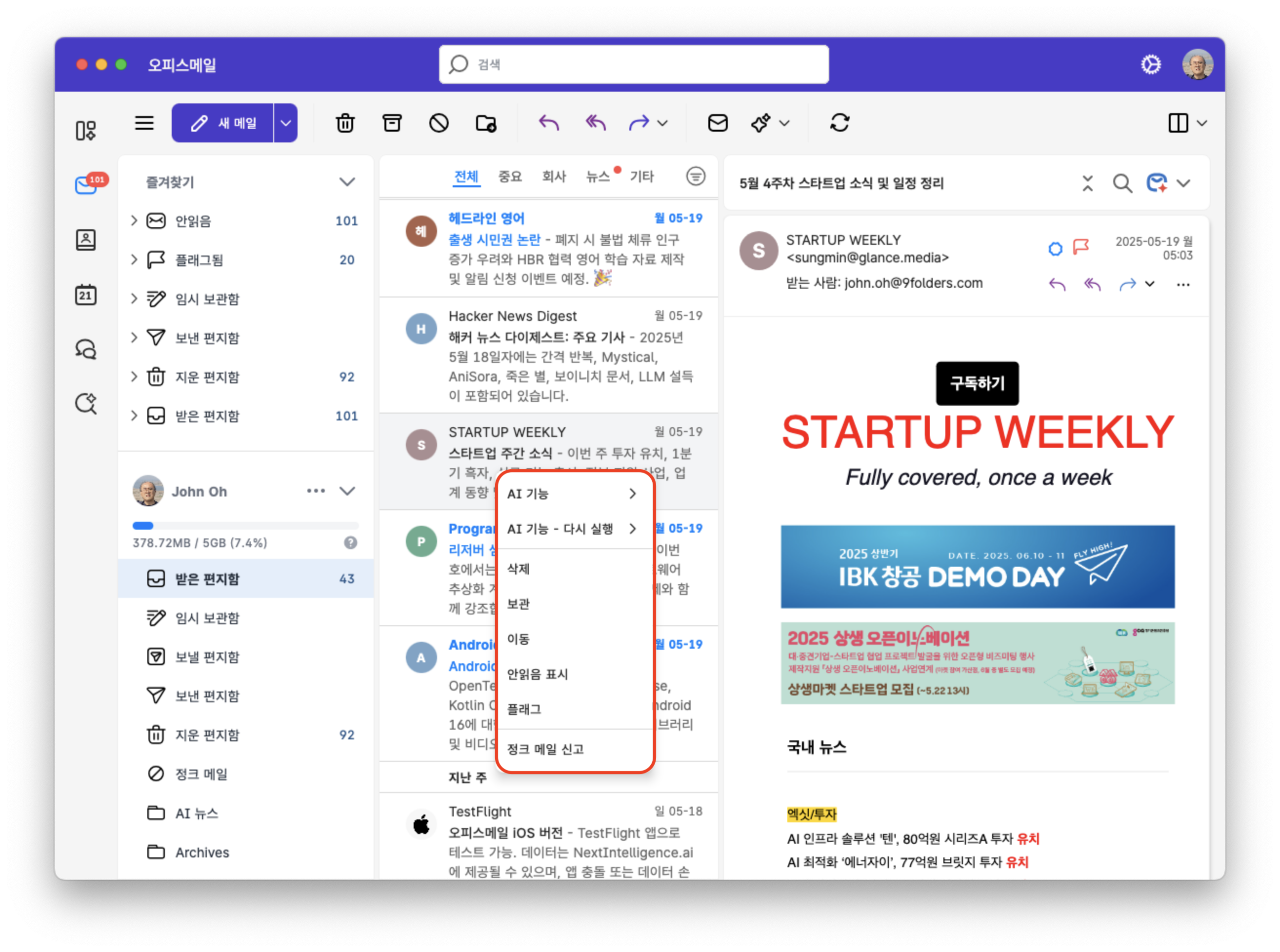Screen dimensions: 1280x952
Task: Click the filter icon in the mail list
Action: tap(696, 177)
